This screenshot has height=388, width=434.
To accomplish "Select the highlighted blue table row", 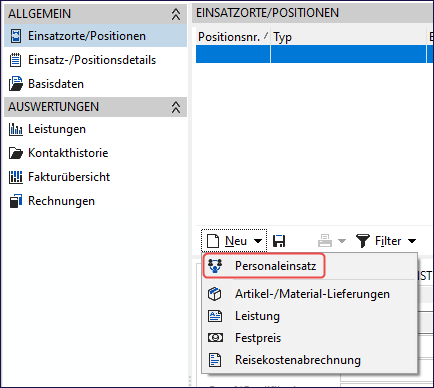I will click(313, 54).
